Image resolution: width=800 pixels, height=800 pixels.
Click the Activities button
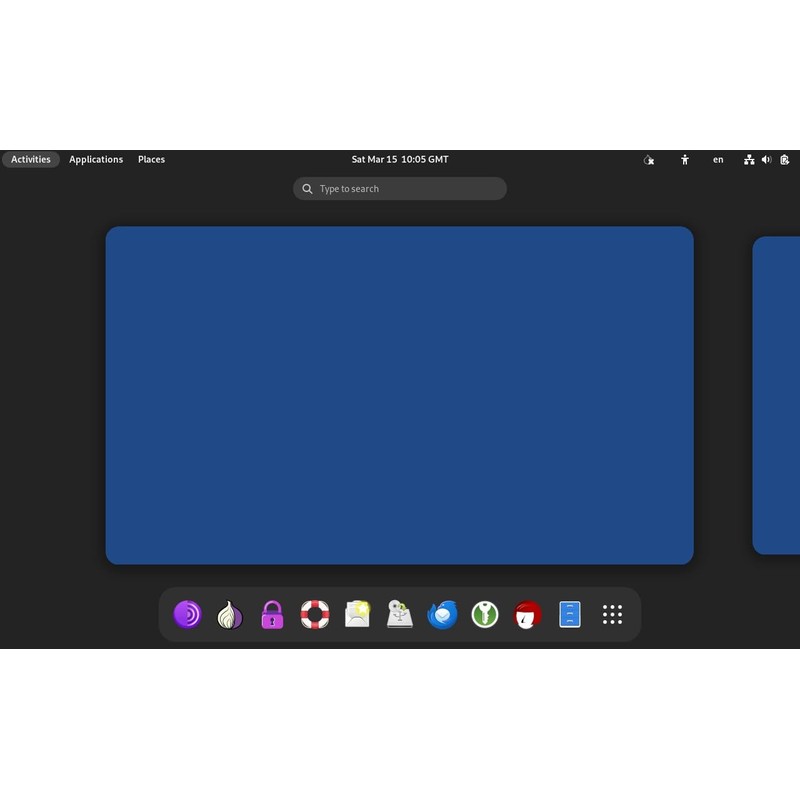coord(31,160)
